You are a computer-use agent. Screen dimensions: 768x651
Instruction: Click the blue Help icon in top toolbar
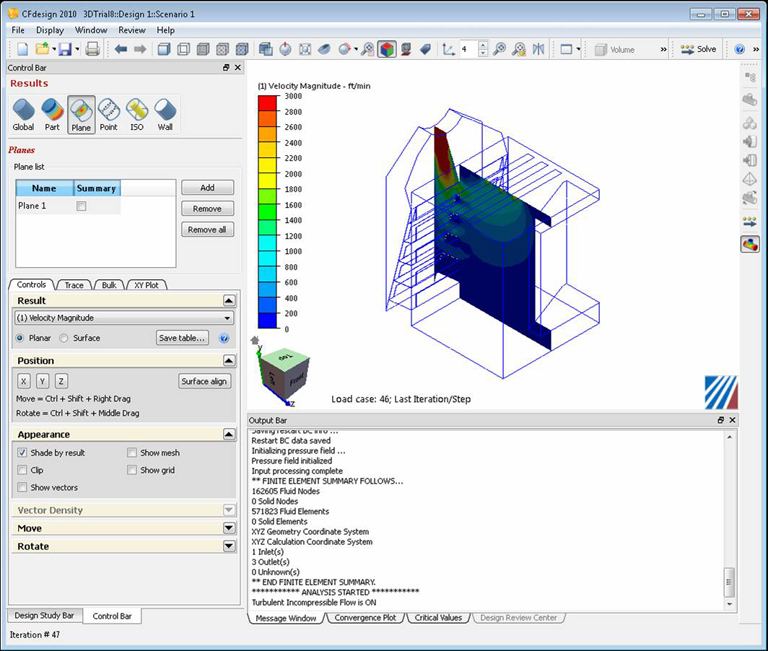[x=740, y=49]
